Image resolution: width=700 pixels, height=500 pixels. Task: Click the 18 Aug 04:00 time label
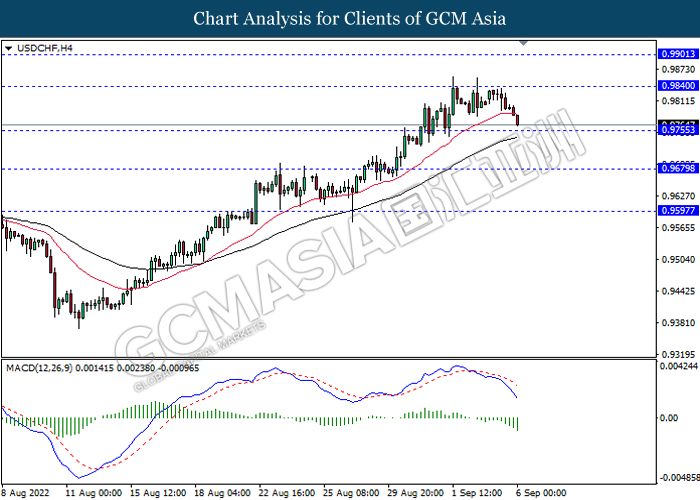click(x=222, y=493)
